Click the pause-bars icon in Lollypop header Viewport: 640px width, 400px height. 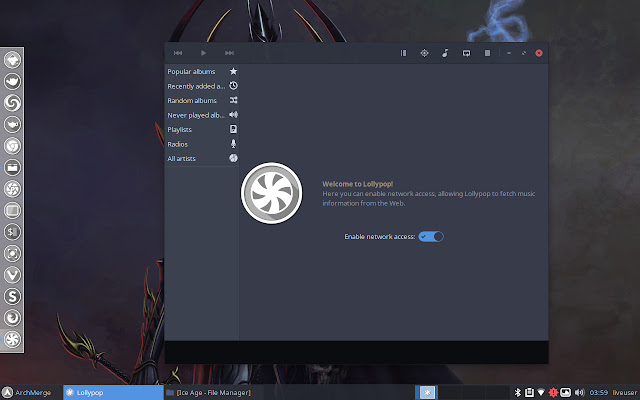403,53
